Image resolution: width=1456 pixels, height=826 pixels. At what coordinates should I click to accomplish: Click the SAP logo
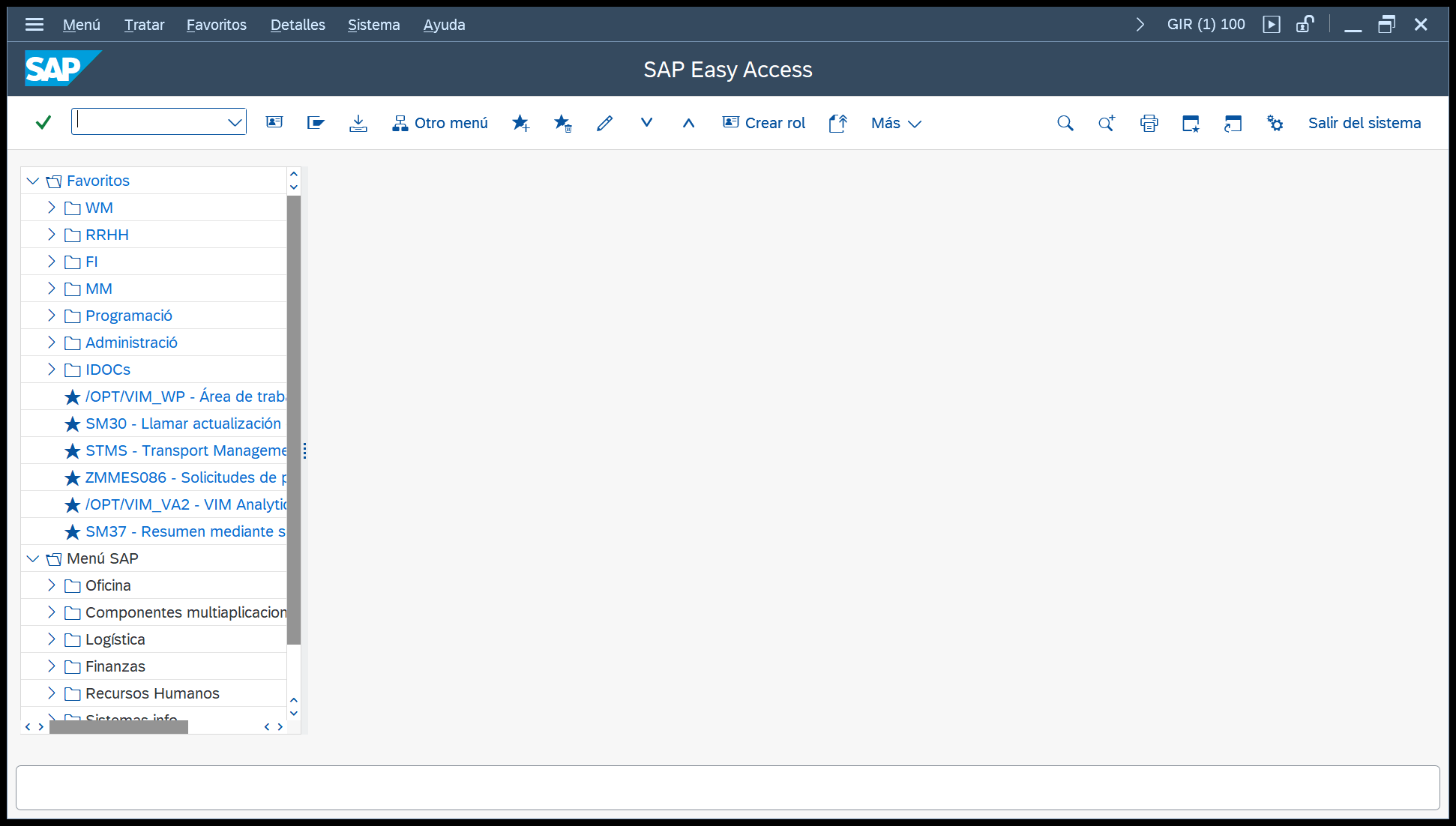tap(63, 68)
